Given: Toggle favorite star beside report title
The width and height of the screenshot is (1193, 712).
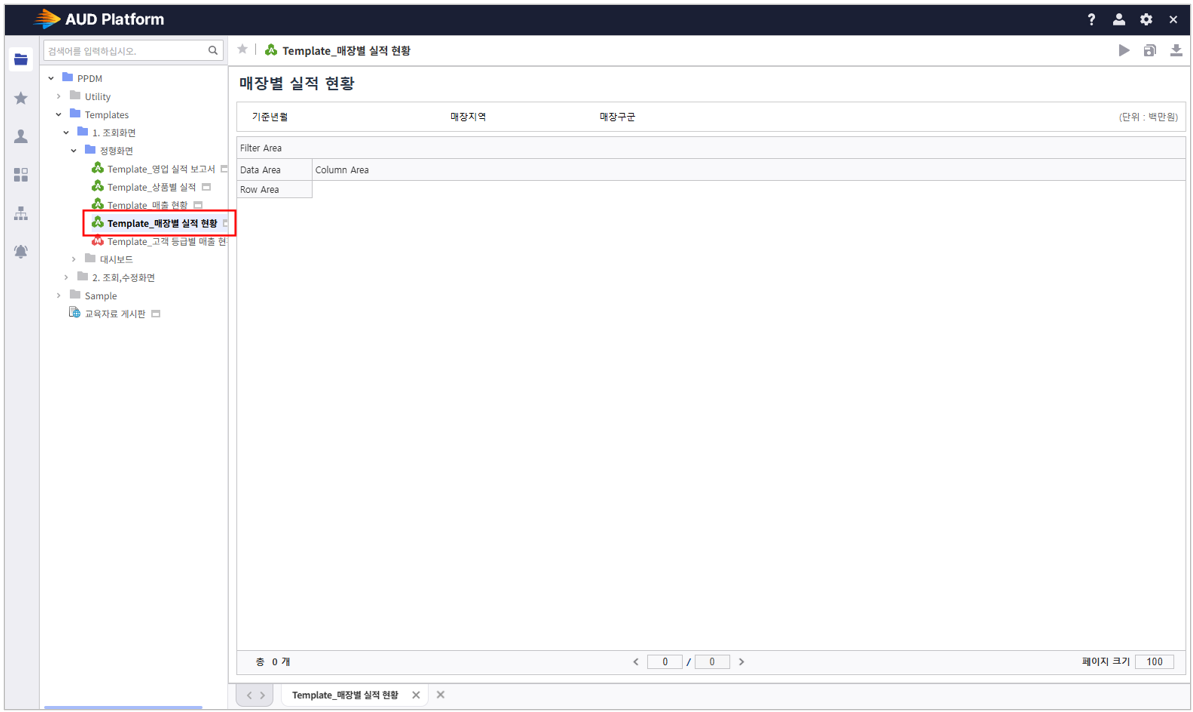Looking at the screenshot, I should point(242,49).
